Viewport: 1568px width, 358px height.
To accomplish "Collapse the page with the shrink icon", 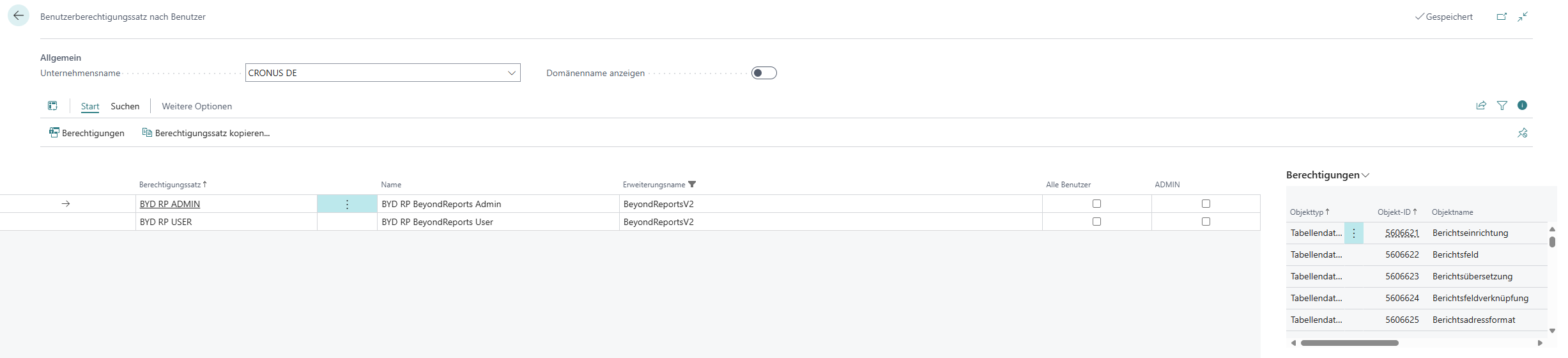I will (1523, 17).
